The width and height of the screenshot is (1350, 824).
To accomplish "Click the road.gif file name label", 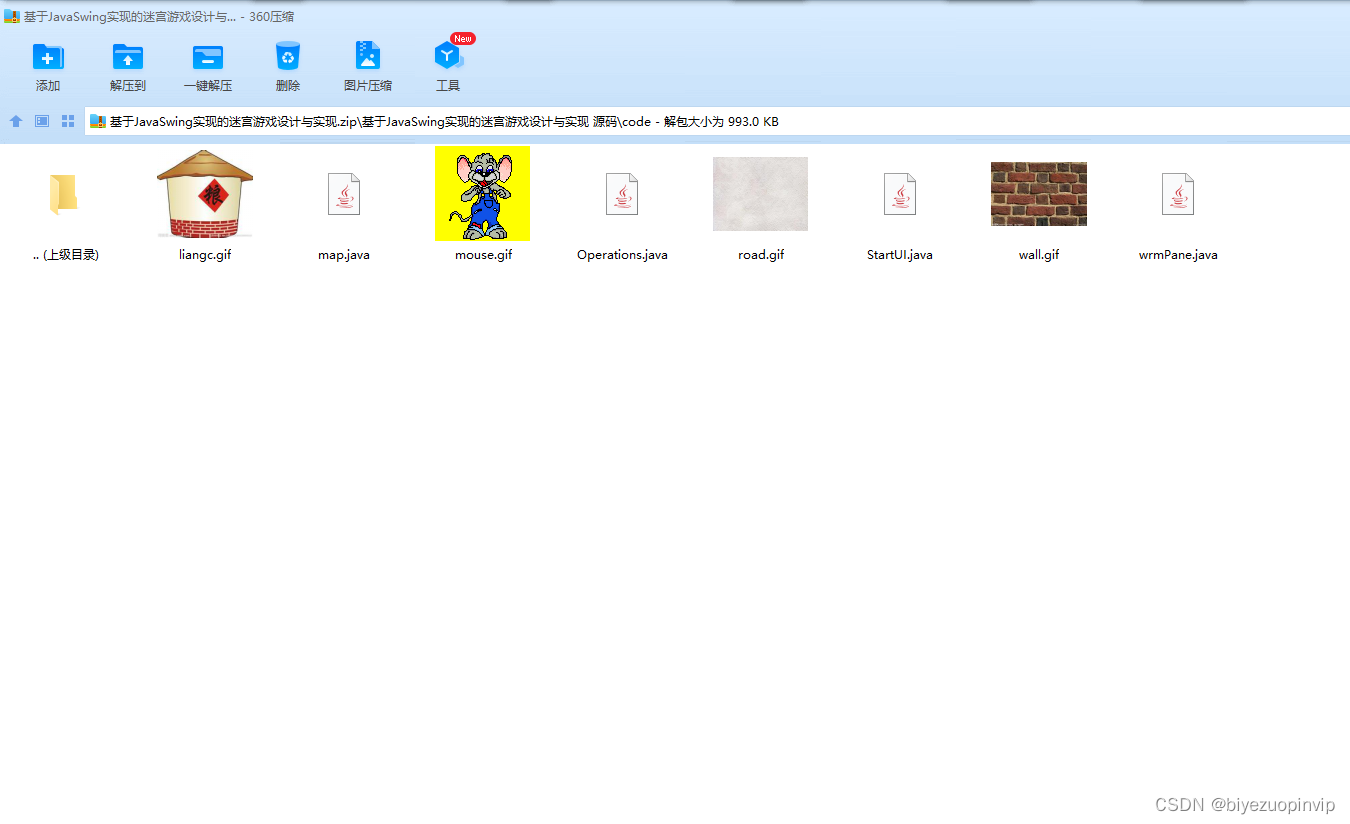I will pos(761,255).
